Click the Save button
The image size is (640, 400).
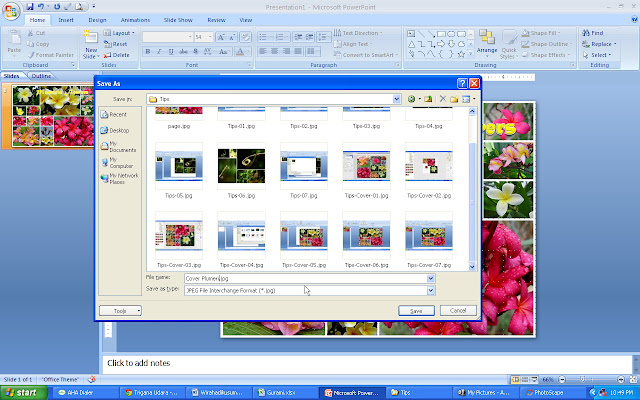pyautogui.click(x=416, y=311)
